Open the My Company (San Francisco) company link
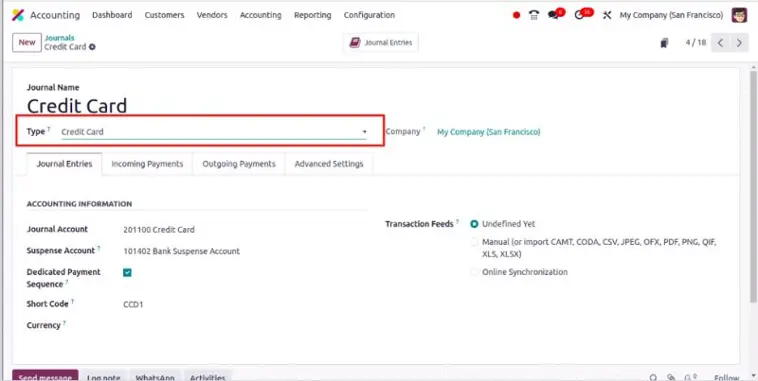758x381 pixels. pos(488,132)
